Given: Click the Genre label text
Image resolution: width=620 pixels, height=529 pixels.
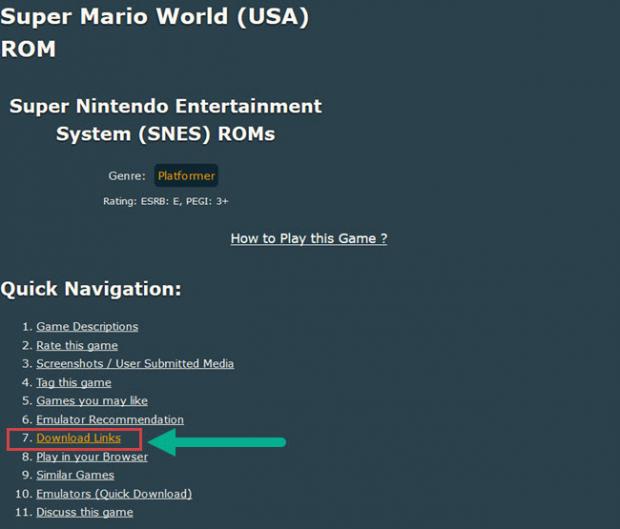Looking at the screenshot, I should pyautogui.click(x=127, y=176).
